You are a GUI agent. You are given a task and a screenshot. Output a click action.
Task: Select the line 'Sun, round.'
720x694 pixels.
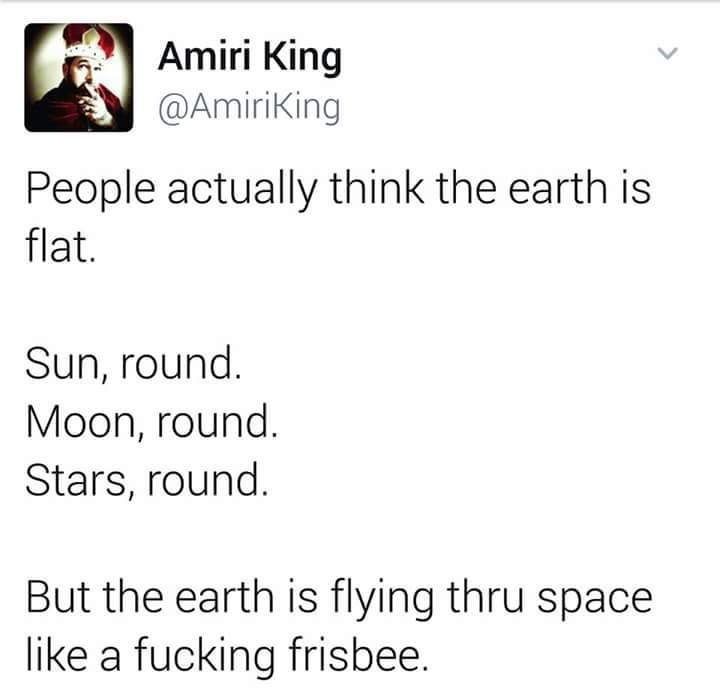[x=134, y=362]
